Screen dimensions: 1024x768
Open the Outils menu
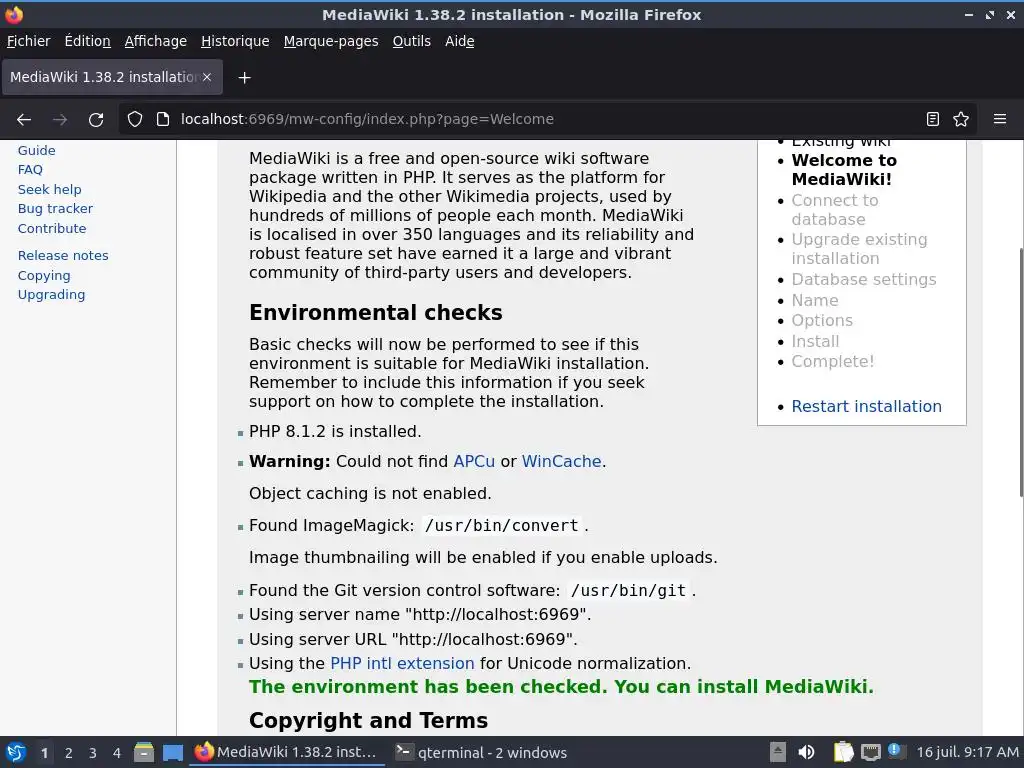pos(411,41)
